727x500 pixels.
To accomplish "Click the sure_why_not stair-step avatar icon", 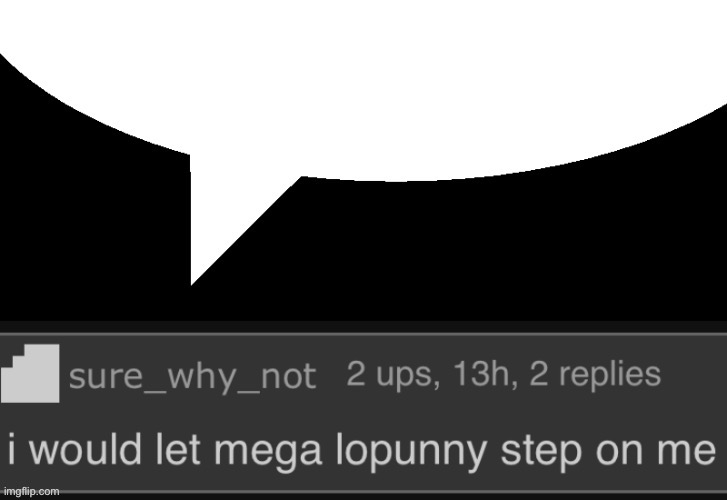I will pos(30,373).
